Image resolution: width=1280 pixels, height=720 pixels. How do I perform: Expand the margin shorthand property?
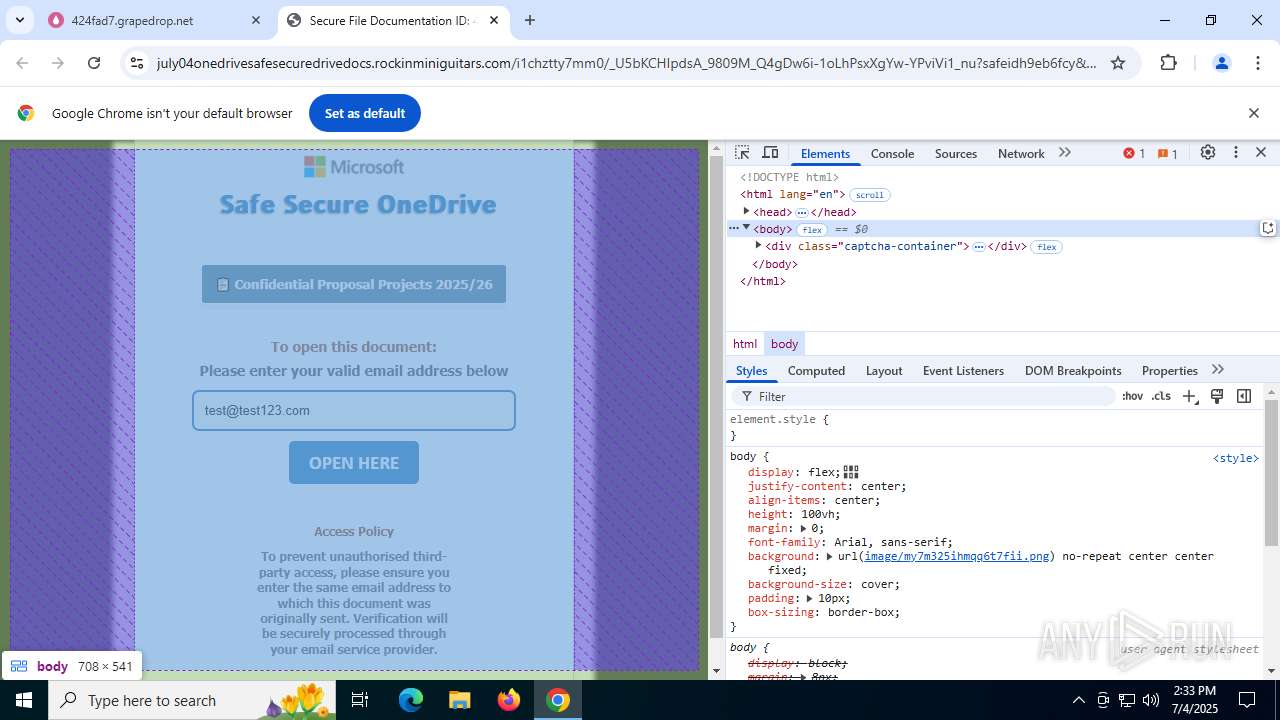[x=804, y=528]
